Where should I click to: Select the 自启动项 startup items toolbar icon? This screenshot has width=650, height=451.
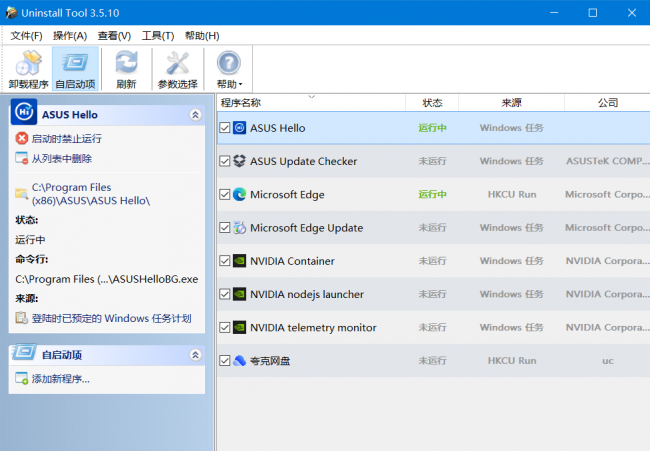(x=75, y=63)
